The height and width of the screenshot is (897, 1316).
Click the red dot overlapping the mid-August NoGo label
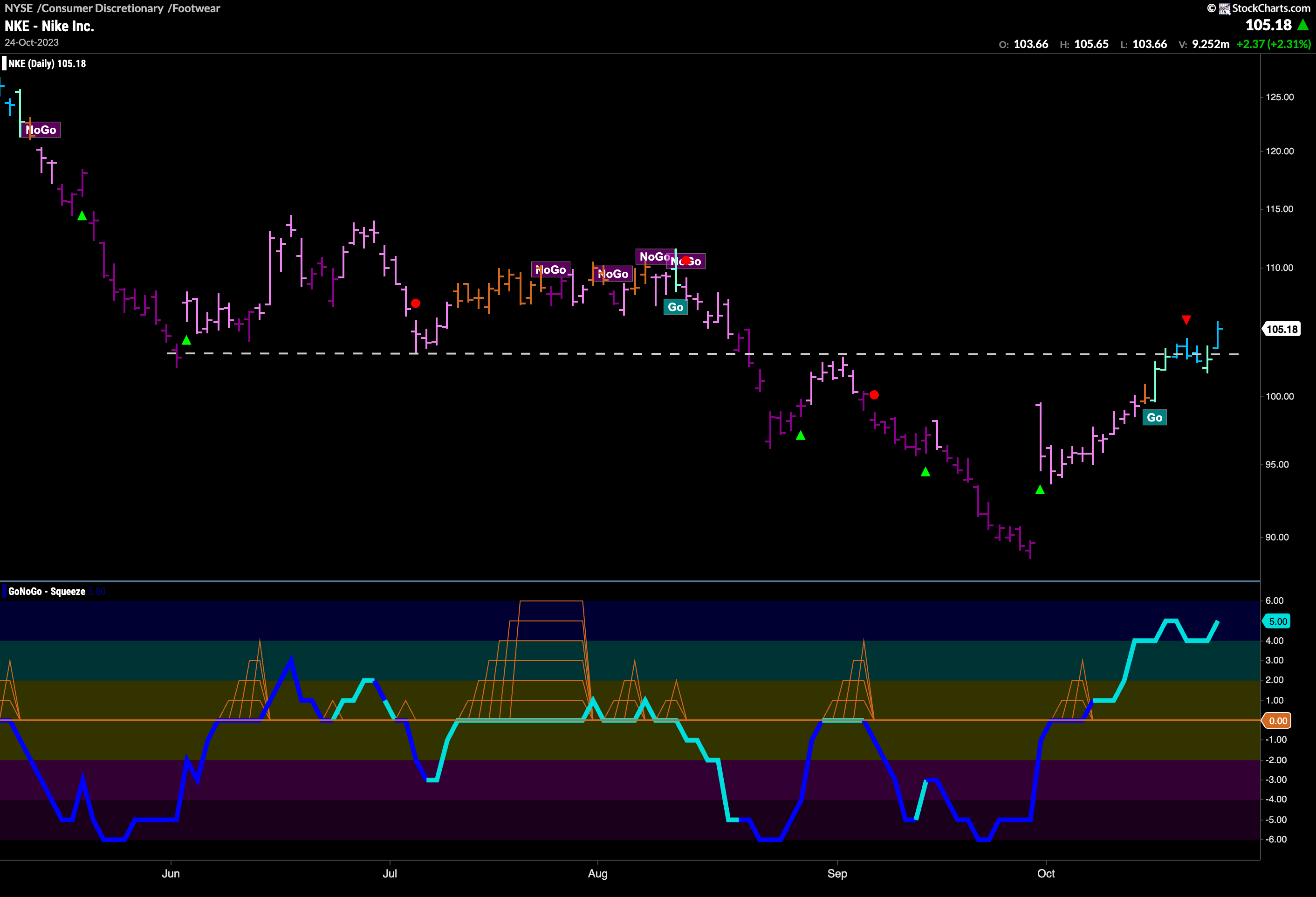pos(686,261)
